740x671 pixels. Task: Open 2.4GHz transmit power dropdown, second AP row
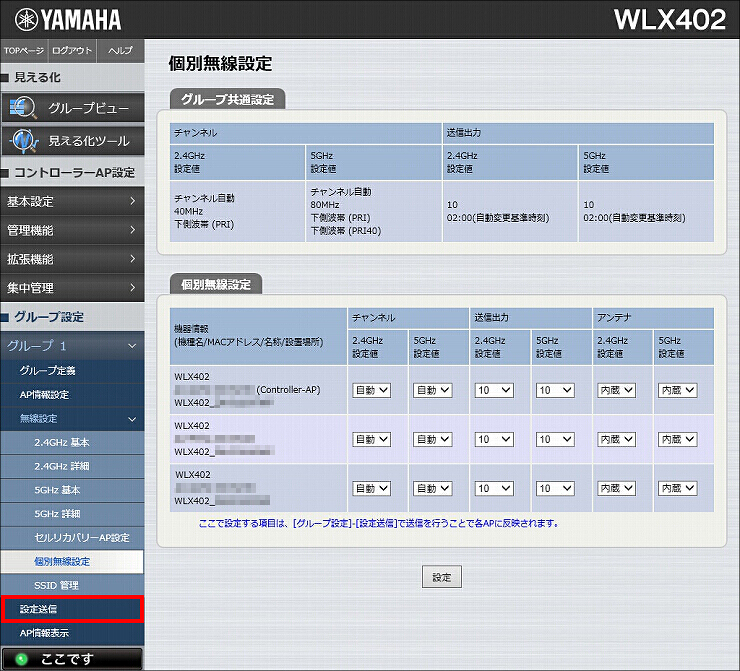(x=494, y=439)
